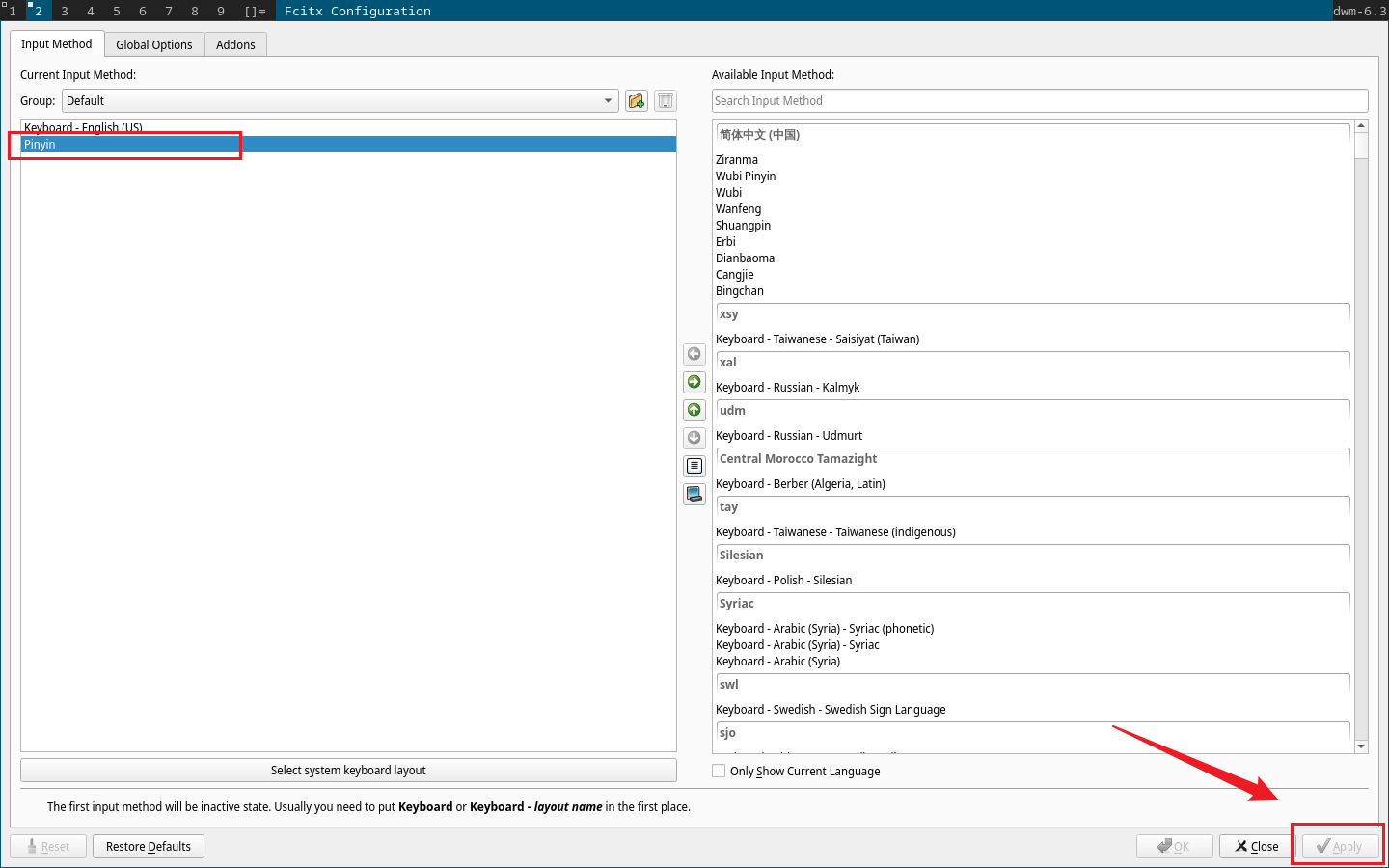Click the Close button
The height and width of the screenshot is (868, 1389).
(x=1257, y=846)
